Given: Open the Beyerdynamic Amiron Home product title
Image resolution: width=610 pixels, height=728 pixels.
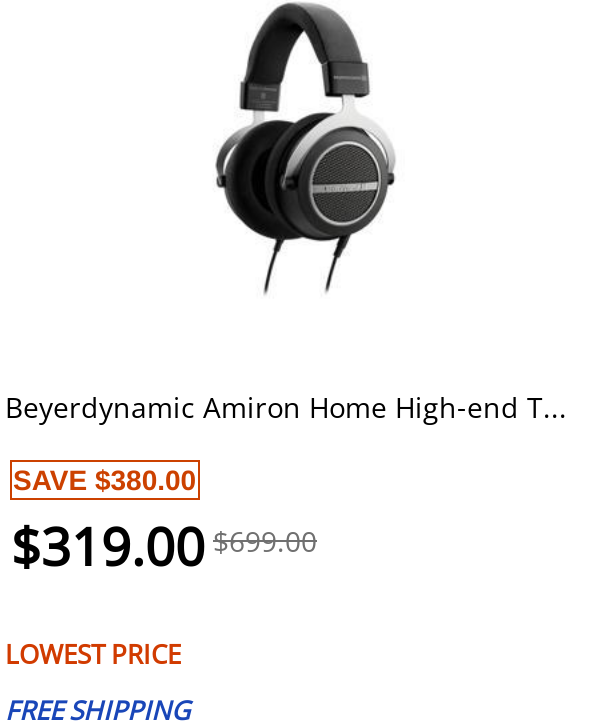Looking at the screenshot, I should pos(286,409).
